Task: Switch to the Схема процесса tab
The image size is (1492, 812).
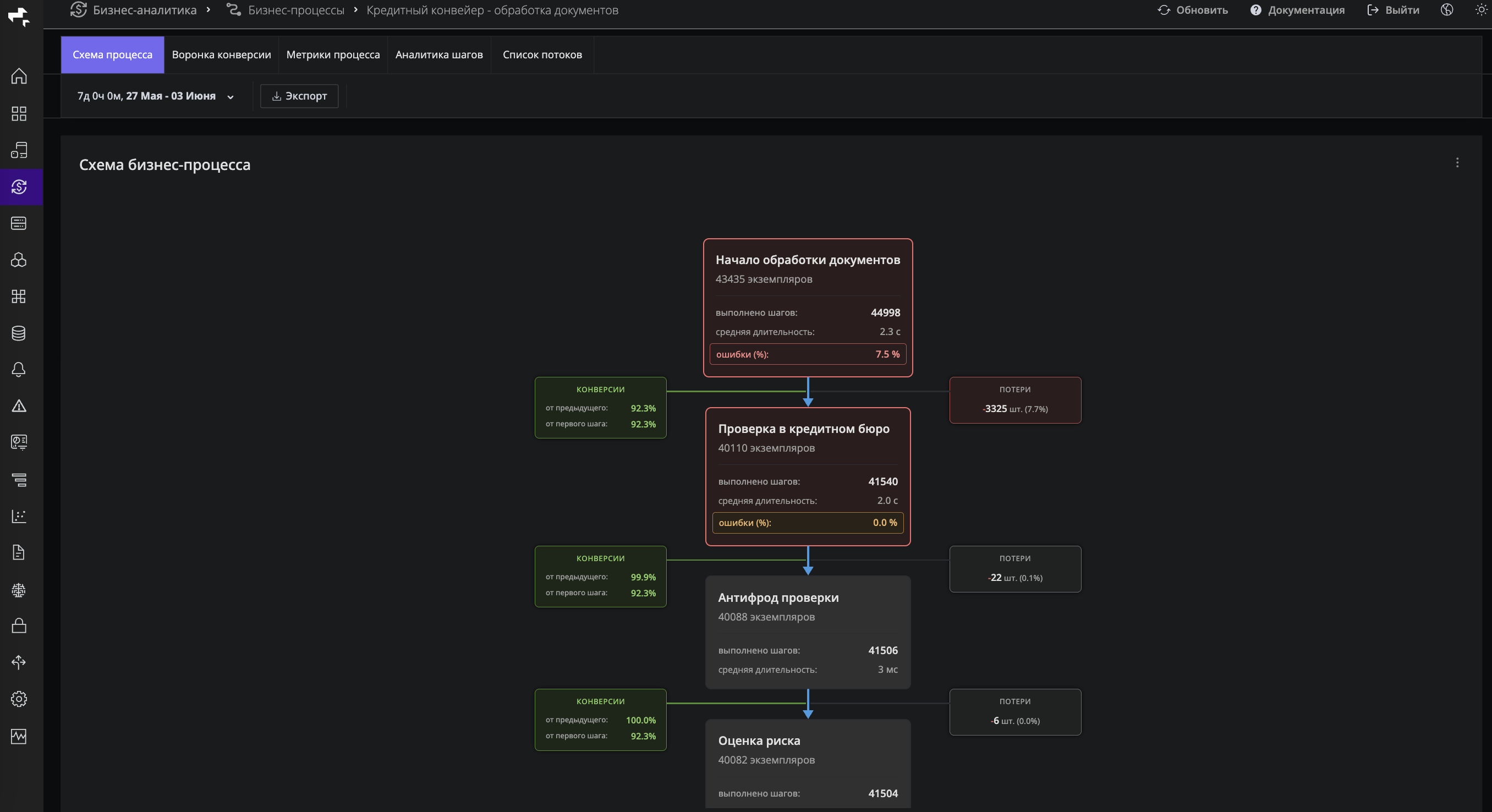Action: coord(112,55)
